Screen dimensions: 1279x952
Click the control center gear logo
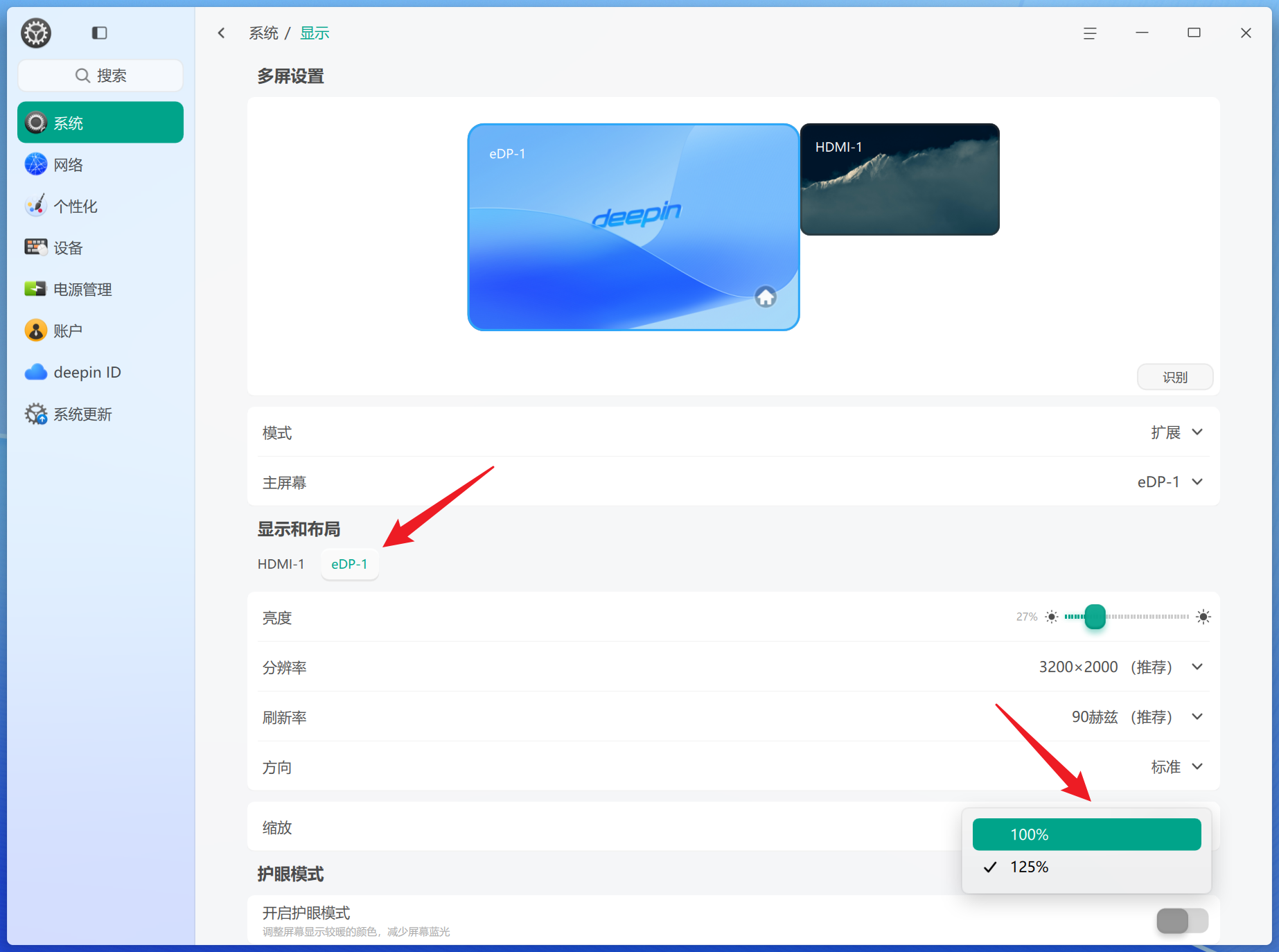click(x=36, y=33)
